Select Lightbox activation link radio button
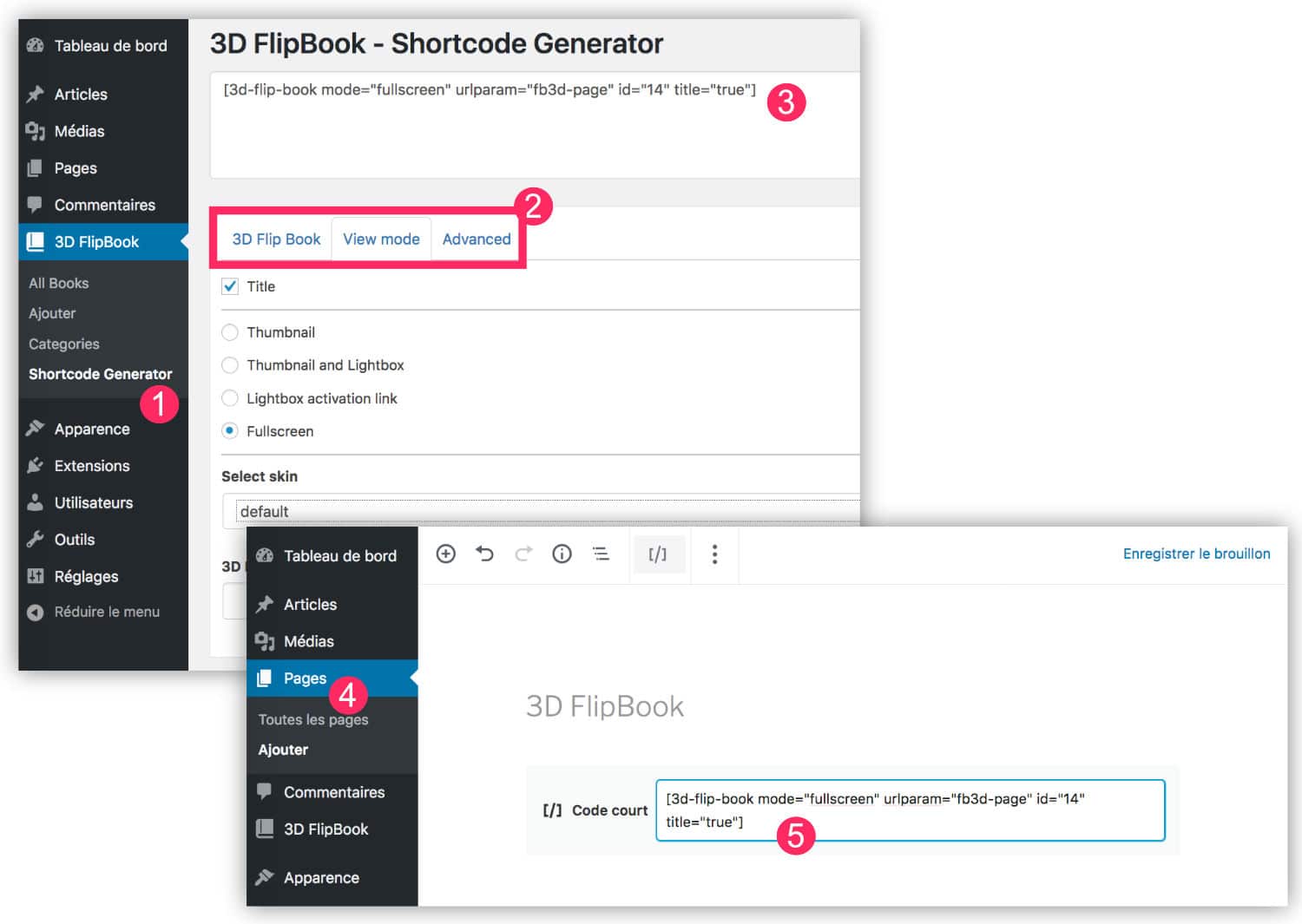This screenshot has height=924, width=1302. [230, 398]
